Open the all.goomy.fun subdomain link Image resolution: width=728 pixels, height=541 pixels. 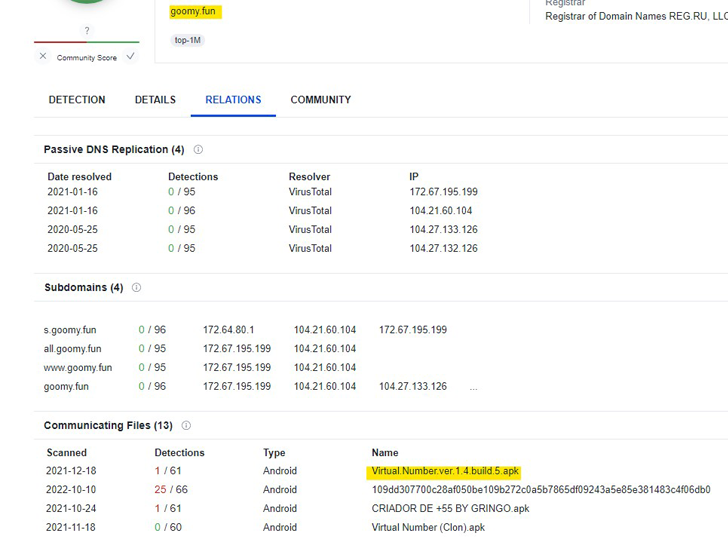point(73,349)
